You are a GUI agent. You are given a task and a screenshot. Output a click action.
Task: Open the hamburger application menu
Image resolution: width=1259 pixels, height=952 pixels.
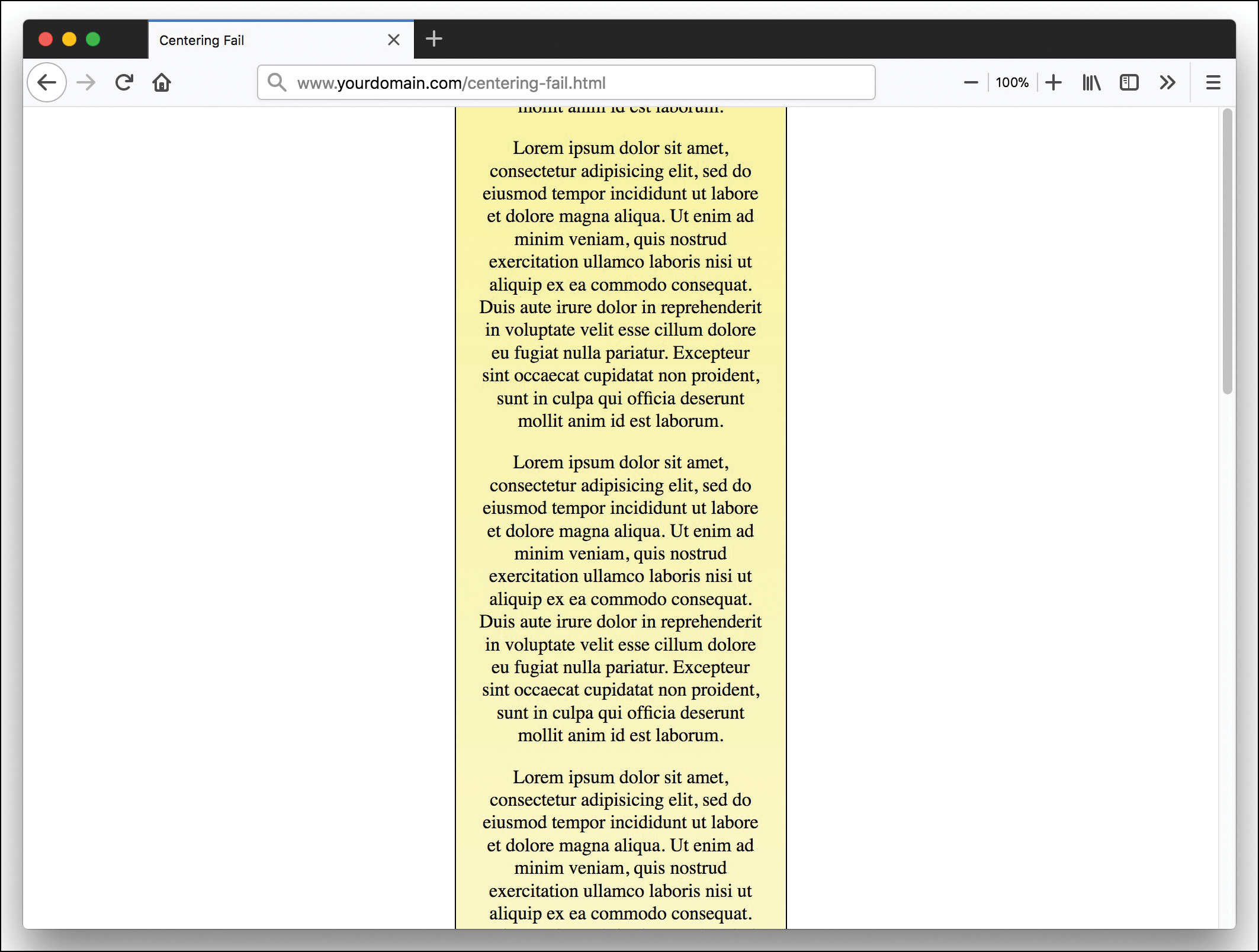pos(1212,82)
